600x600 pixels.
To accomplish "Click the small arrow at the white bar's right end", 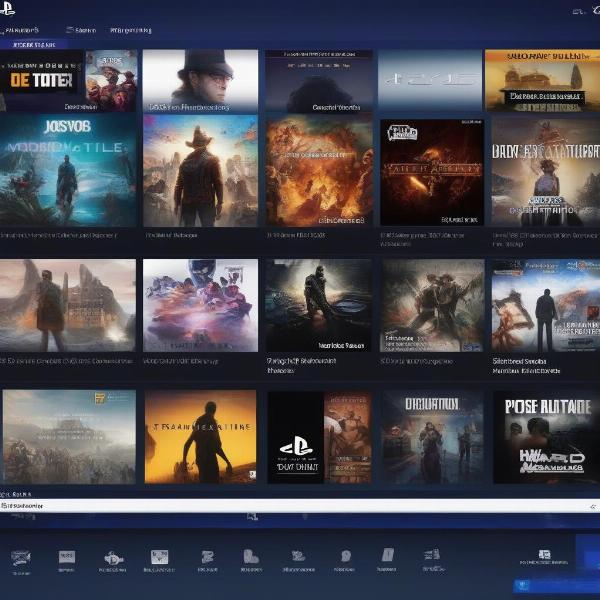I will (593, 507).
